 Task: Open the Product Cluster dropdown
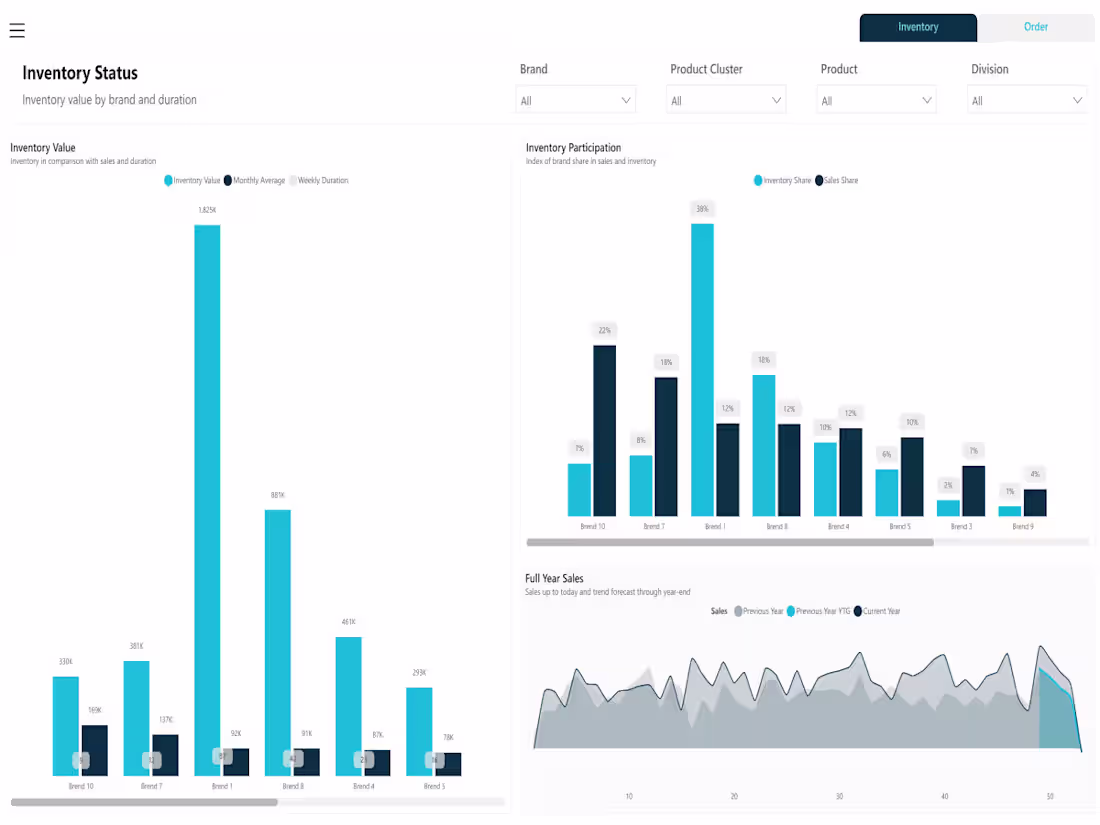click(726, 99)
